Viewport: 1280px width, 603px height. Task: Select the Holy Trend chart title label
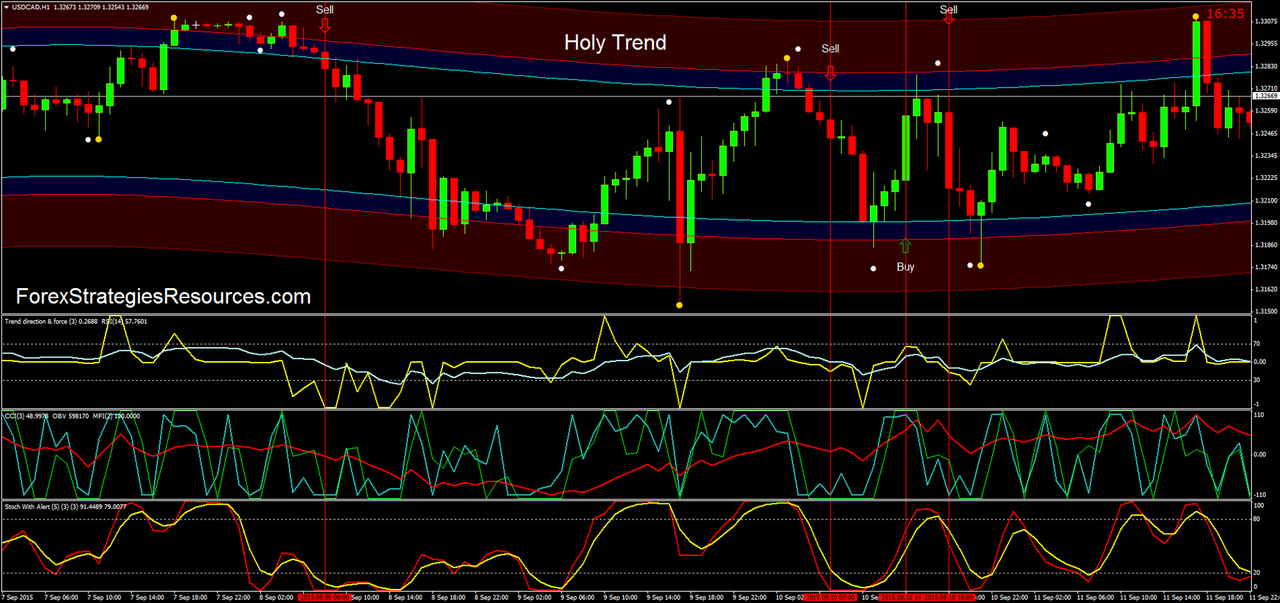615,43
